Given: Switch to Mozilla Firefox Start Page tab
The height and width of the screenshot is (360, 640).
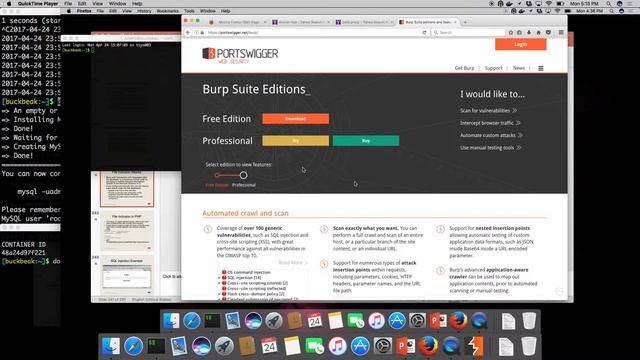Looking at the screenshot, I should coord(237,22).
